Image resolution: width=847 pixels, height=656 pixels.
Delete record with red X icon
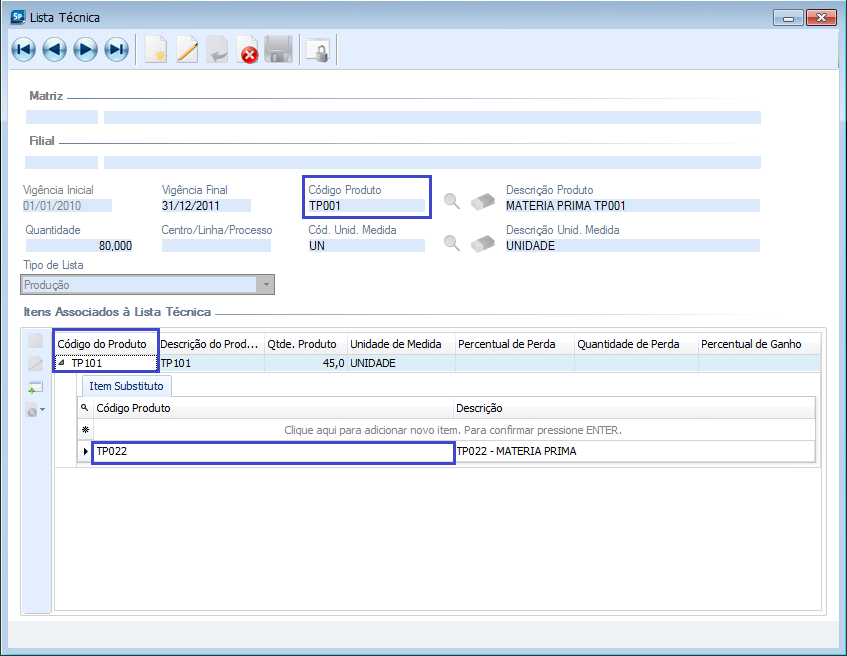(x=247, y=50)
